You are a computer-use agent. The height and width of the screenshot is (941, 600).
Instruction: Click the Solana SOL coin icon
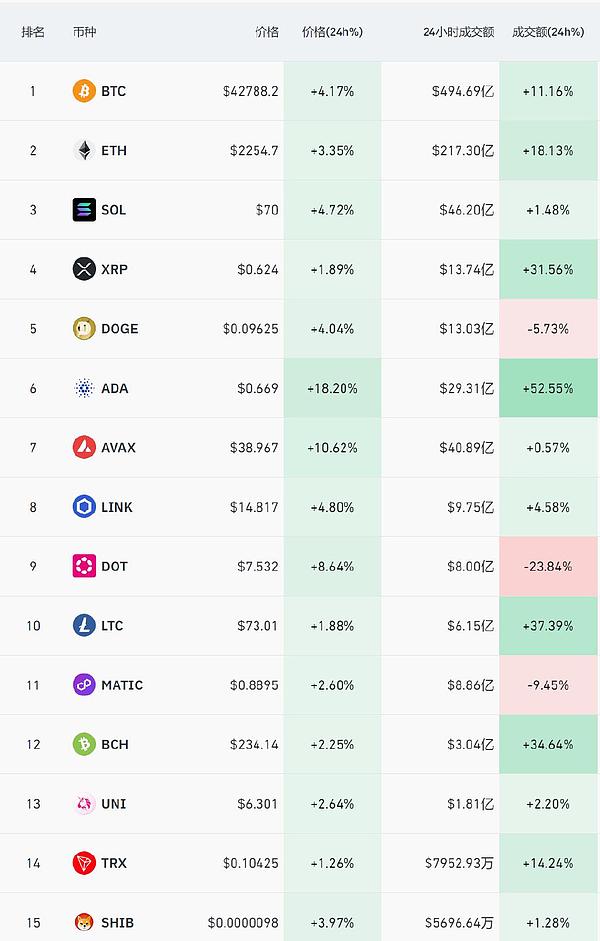click(x=84, y=210)
